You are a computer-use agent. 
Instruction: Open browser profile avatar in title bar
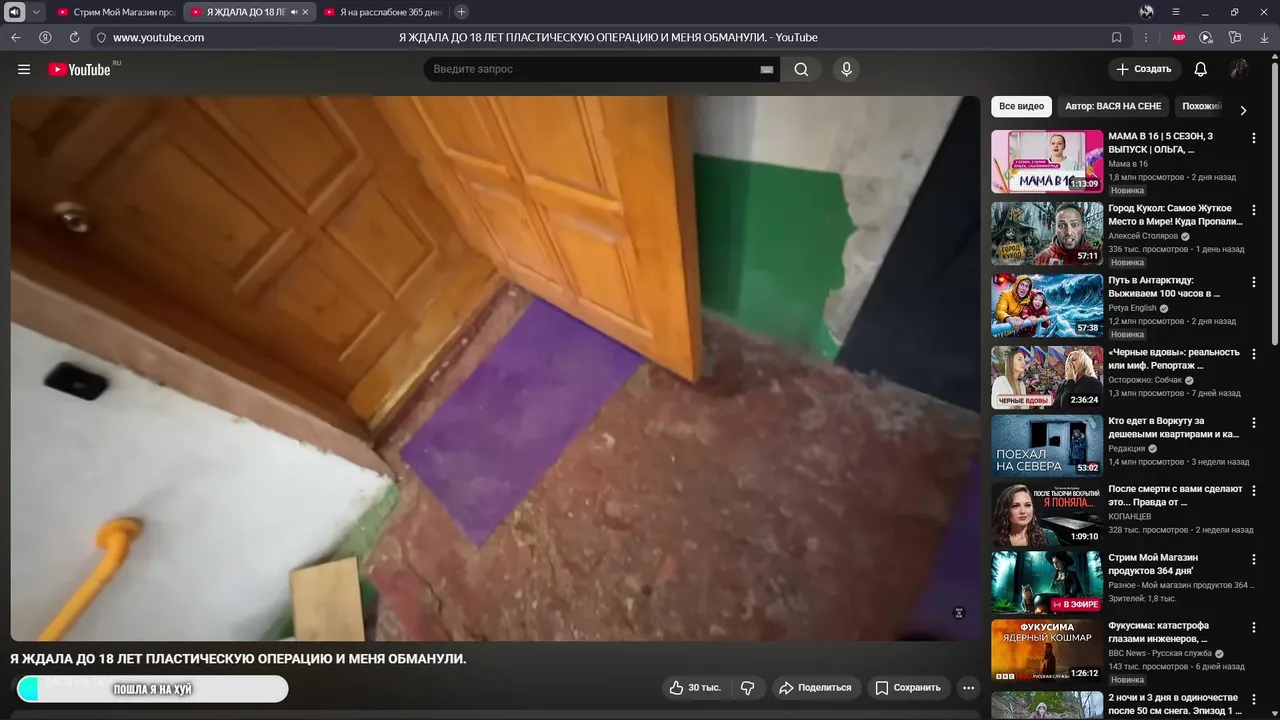(1147, 12)
